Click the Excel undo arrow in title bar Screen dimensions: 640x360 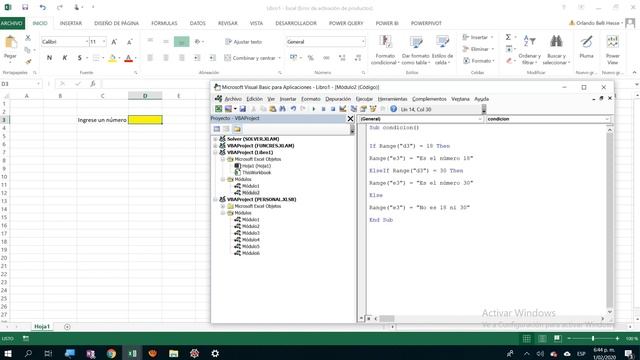pyautogui.click(x=42, y=7)
